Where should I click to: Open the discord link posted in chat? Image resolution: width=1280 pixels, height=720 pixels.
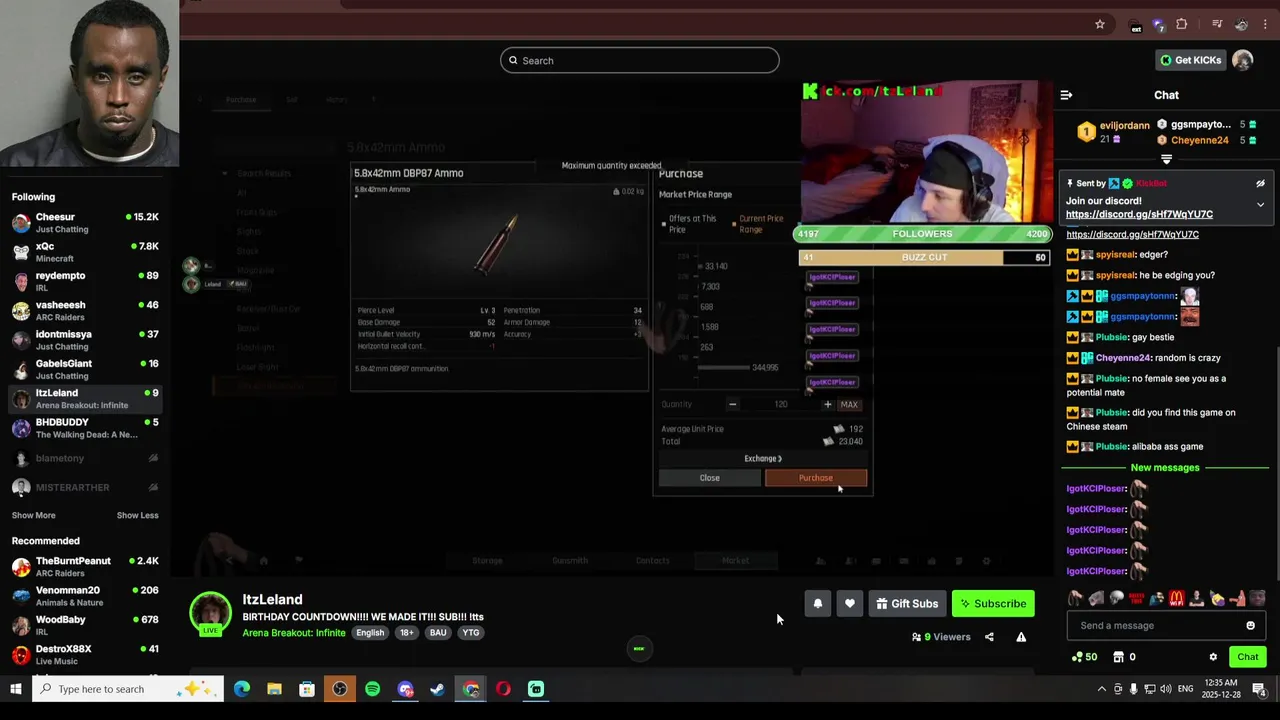[1132, 234]
